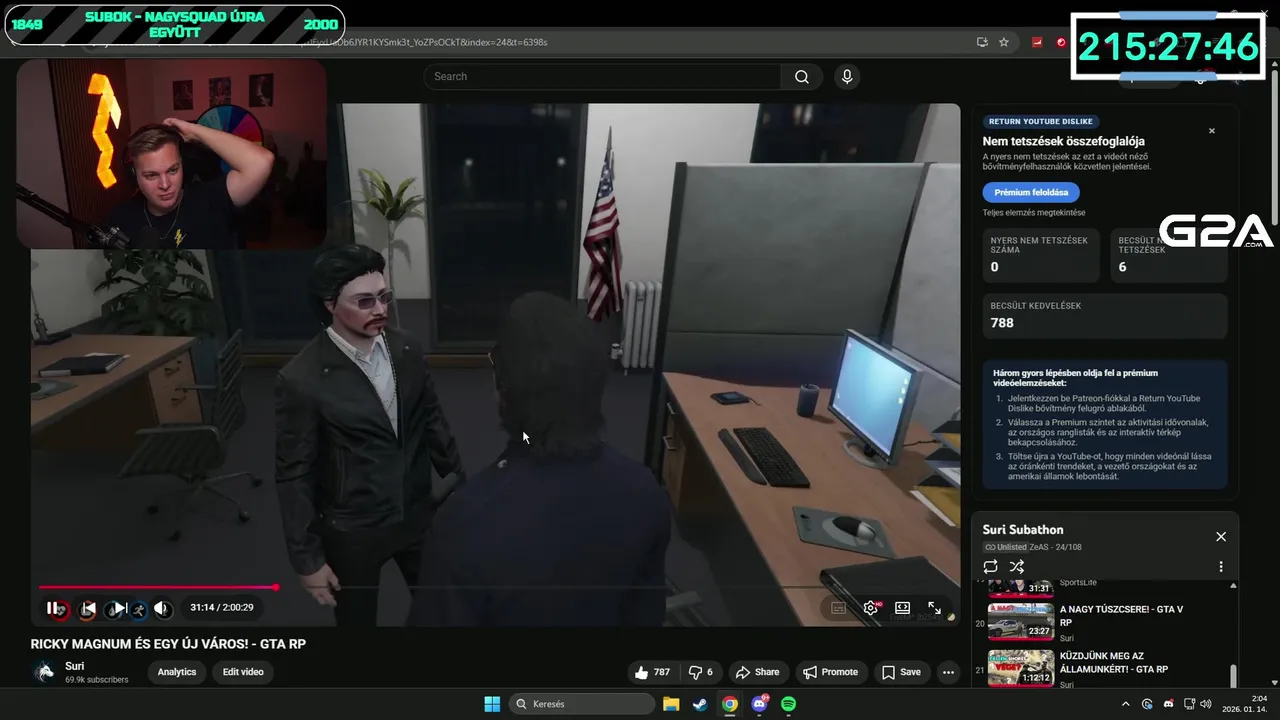This screenshot has height=720, width=1280.
Task: Click the playlist scrollbar up arrow
Action: pyautogui.click(x=1233, y=586)
